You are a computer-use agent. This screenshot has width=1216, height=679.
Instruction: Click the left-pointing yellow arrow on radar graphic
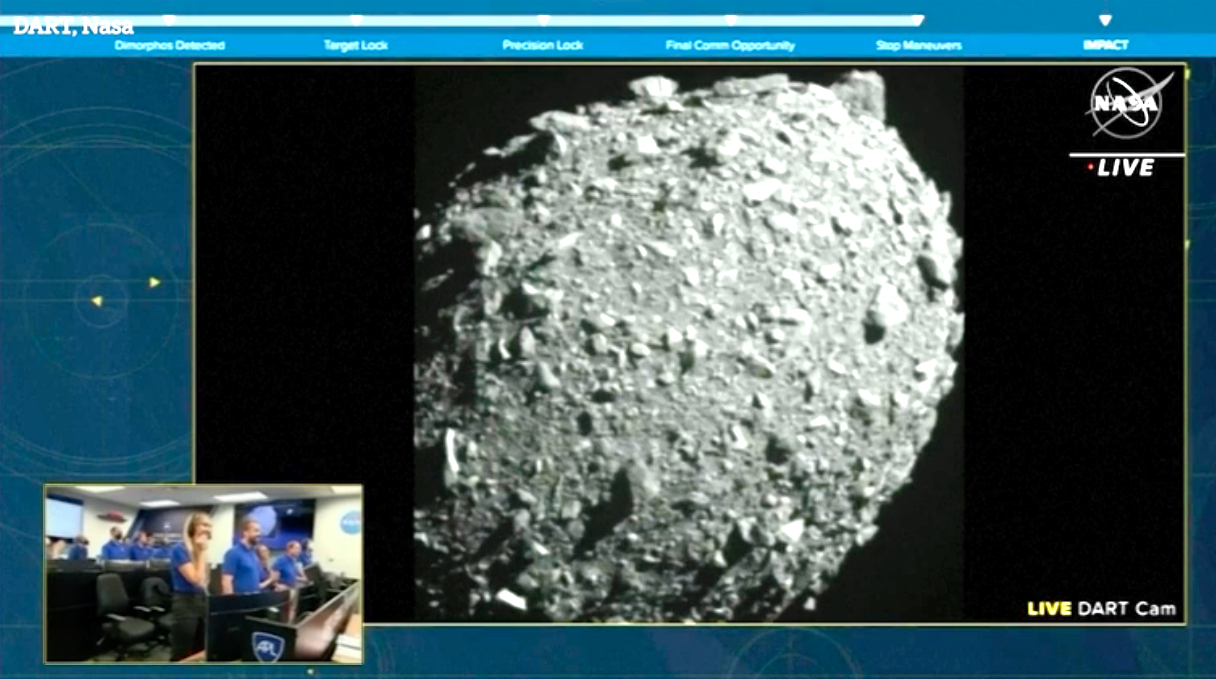pyautogui.click(x=97, y=301)
